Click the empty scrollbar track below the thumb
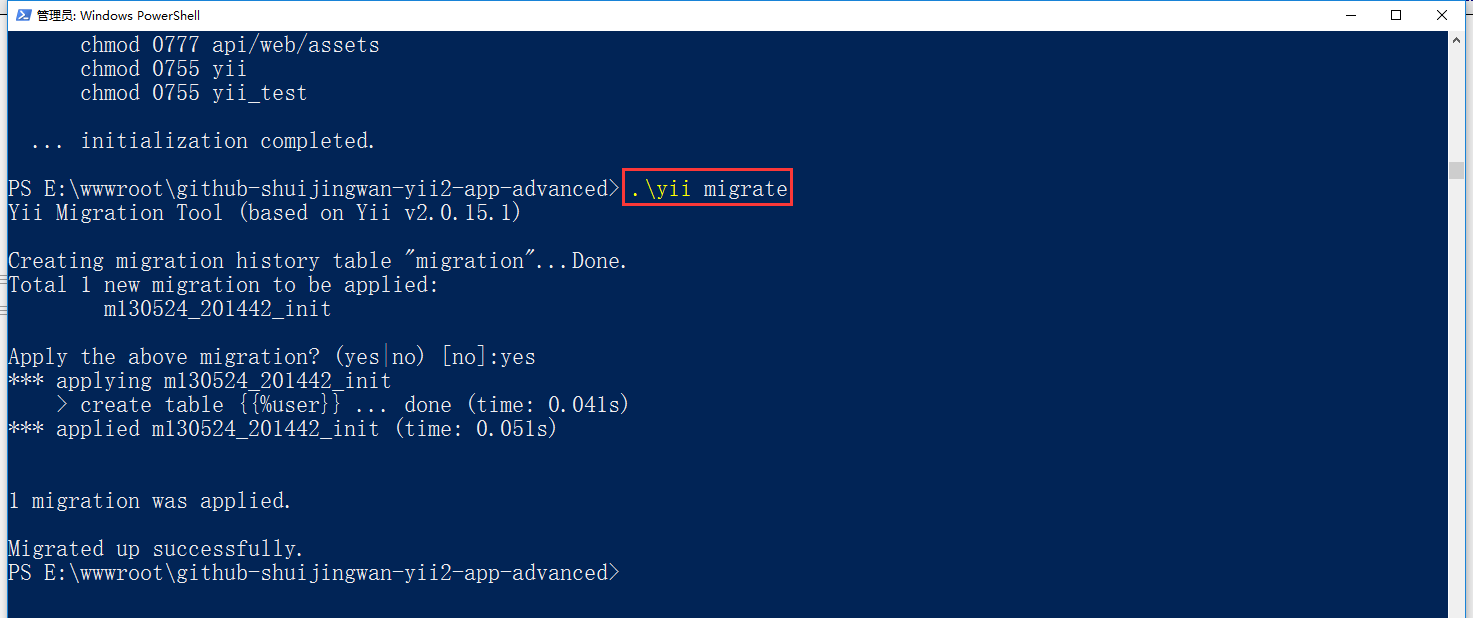1473x618 pixels. (1456, 400)
